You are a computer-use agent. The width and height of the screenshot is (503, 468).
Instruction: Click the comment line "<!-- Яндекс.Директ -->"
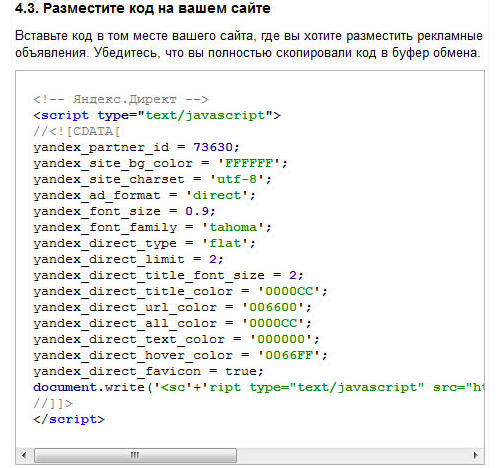tap(121, 99)
